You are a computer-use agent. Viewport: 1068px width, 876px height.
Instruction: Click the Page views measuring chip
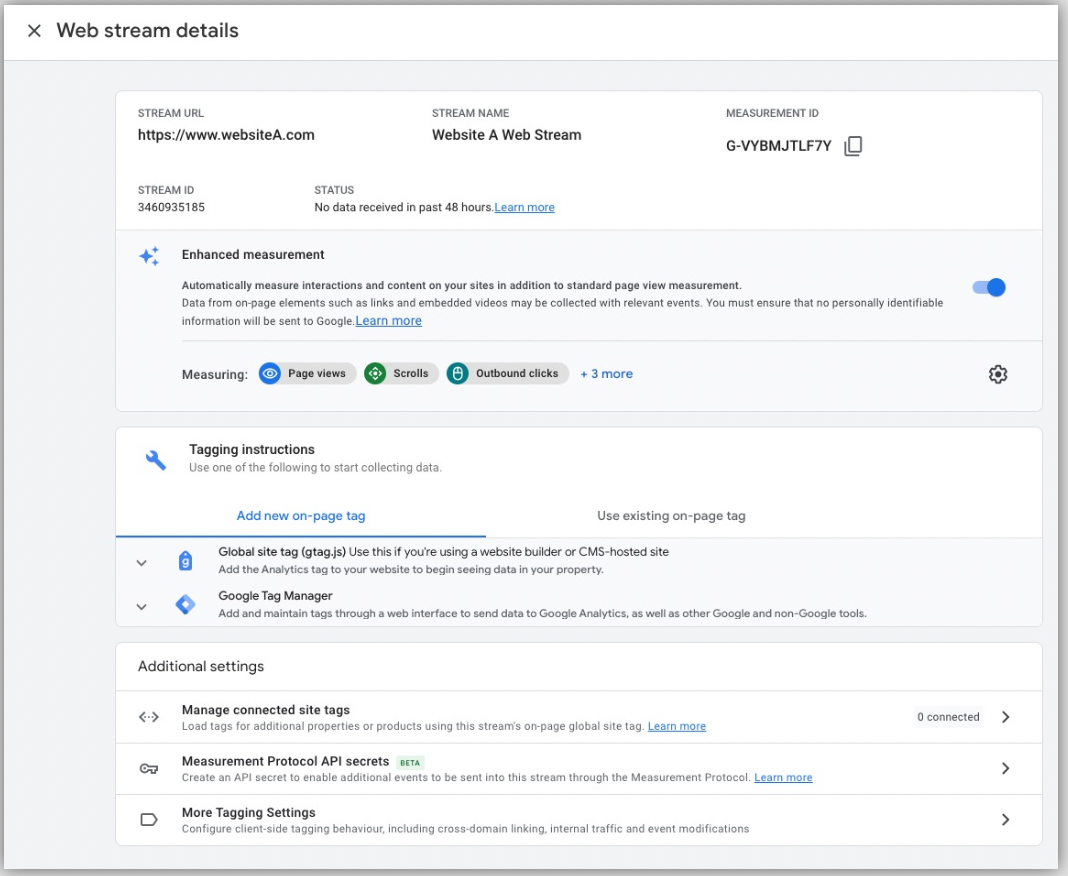[307, 374]
